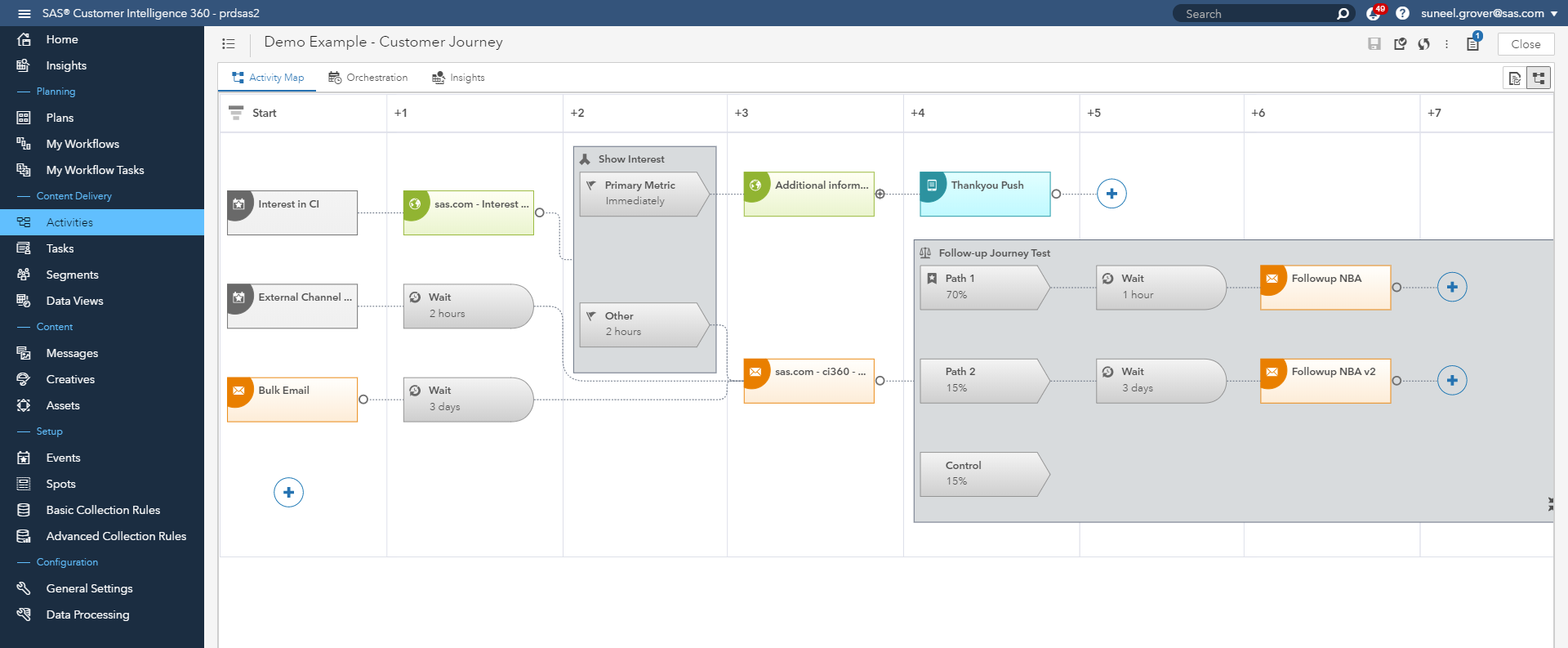This screenshot has width=1568, height=648.
Task: Select the Interest in CI event node
Action: (292, 213)
